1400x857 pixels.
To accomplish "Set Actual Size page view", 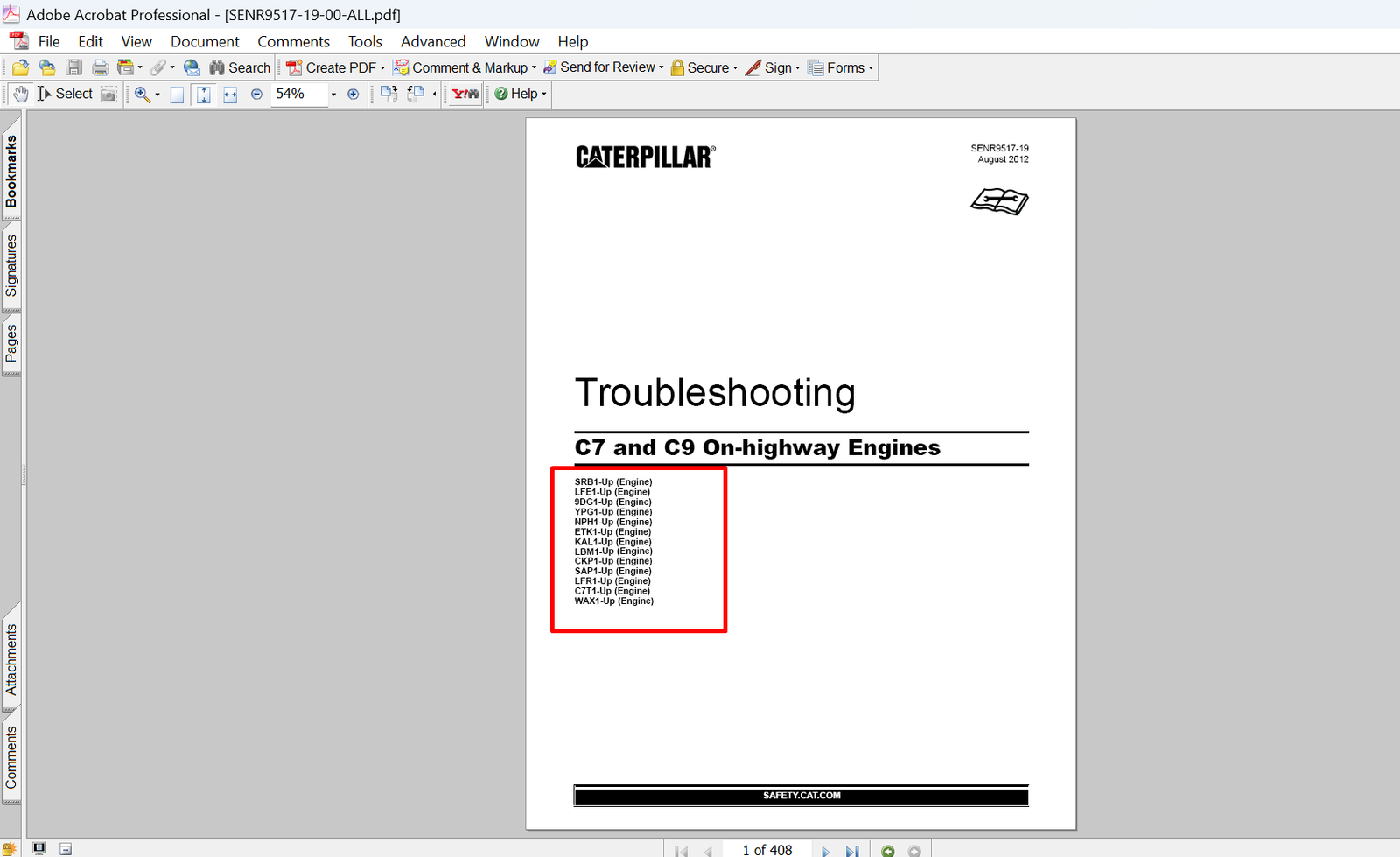I will tap(177, 95).
